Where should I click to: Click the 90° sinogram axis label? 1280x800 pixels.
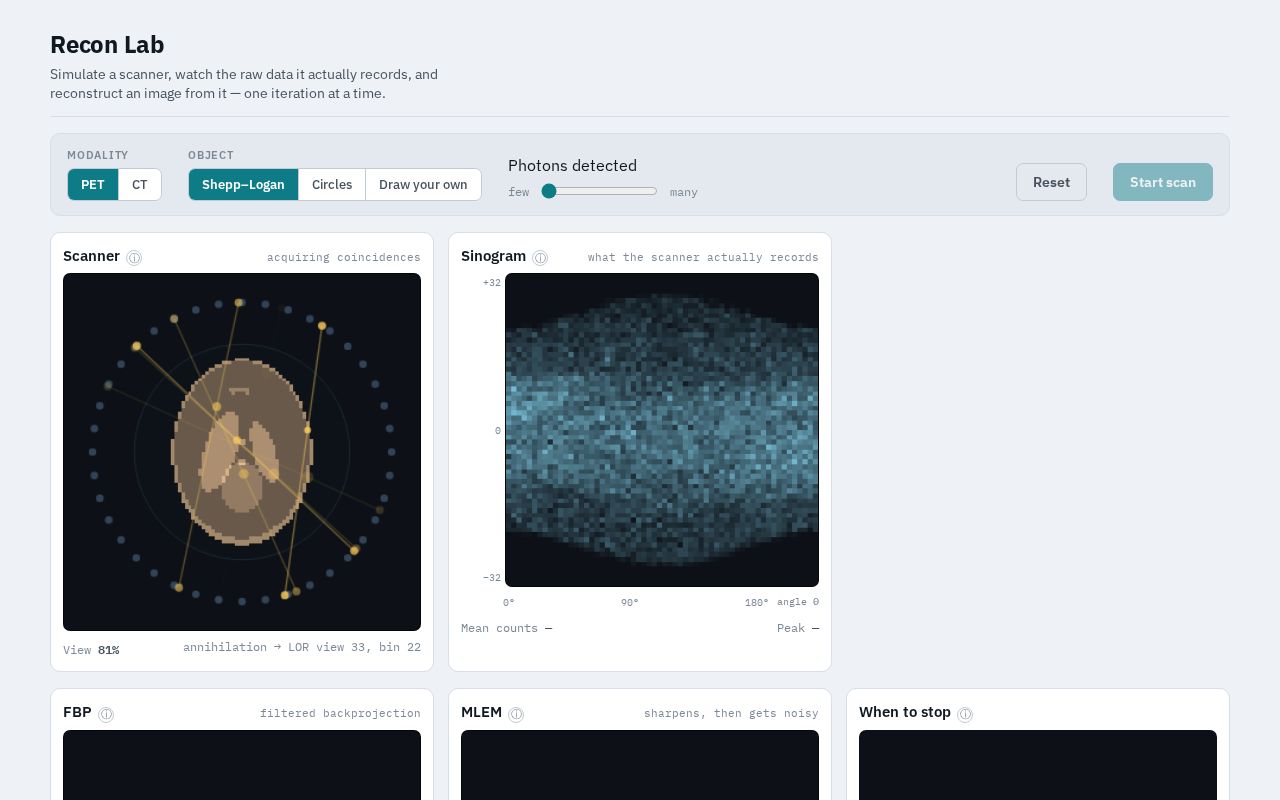click(x=630, y=602)
